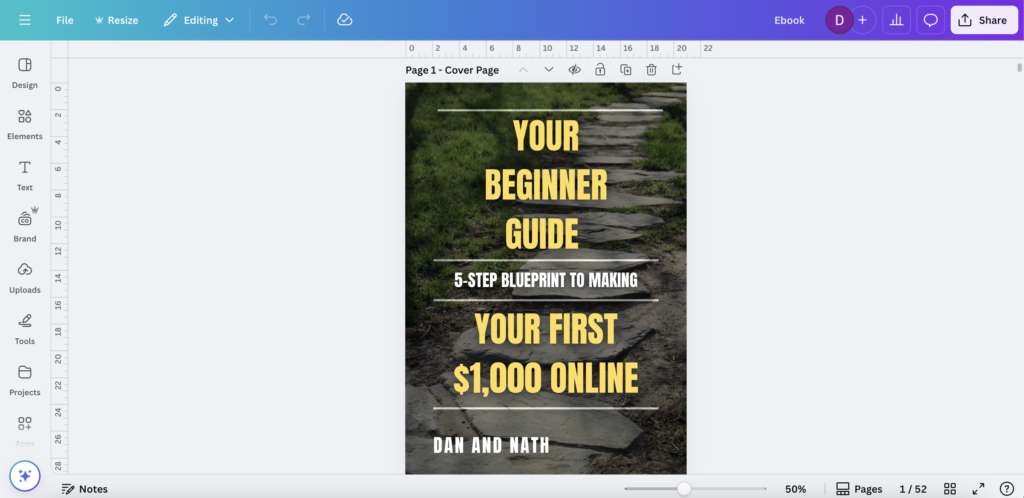Move page down with chevron arrow
1024x498 pixels.
point(548,70)
